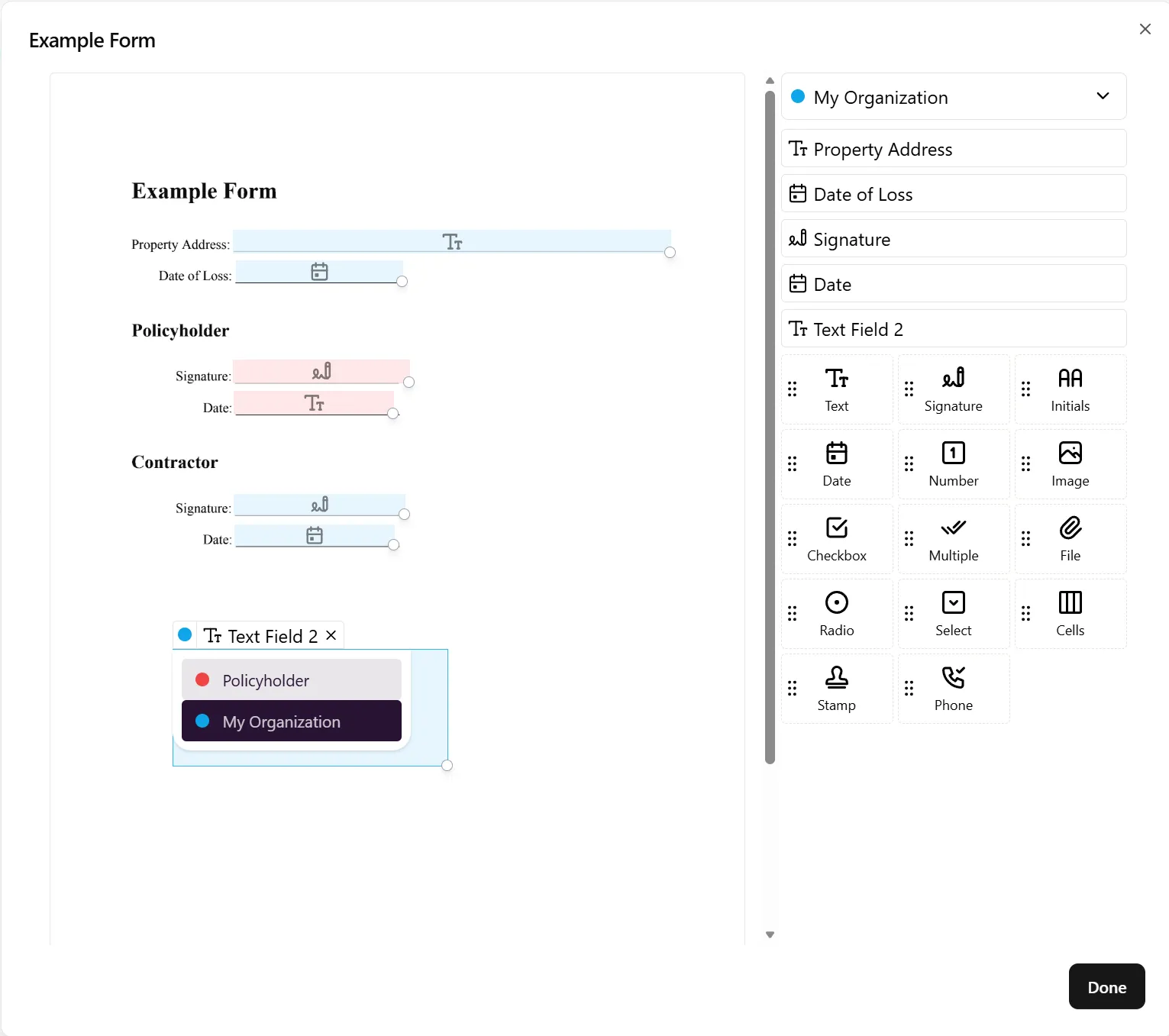Click the drag grip beside the Stamp tile

pyautogui.click(x=793, y=689)
